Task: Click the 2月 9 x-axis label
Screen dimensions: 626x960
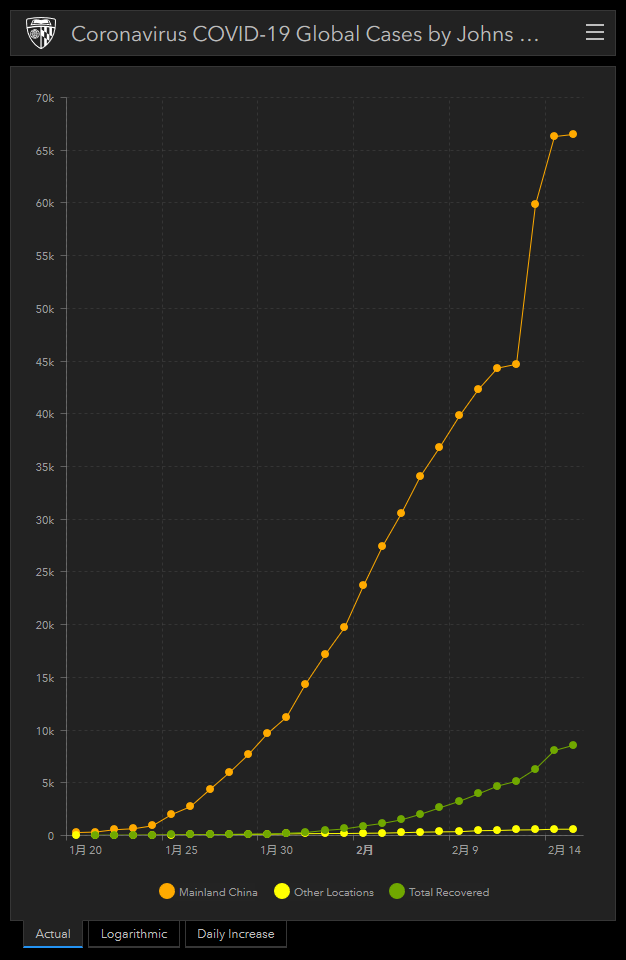Action: 465,850
